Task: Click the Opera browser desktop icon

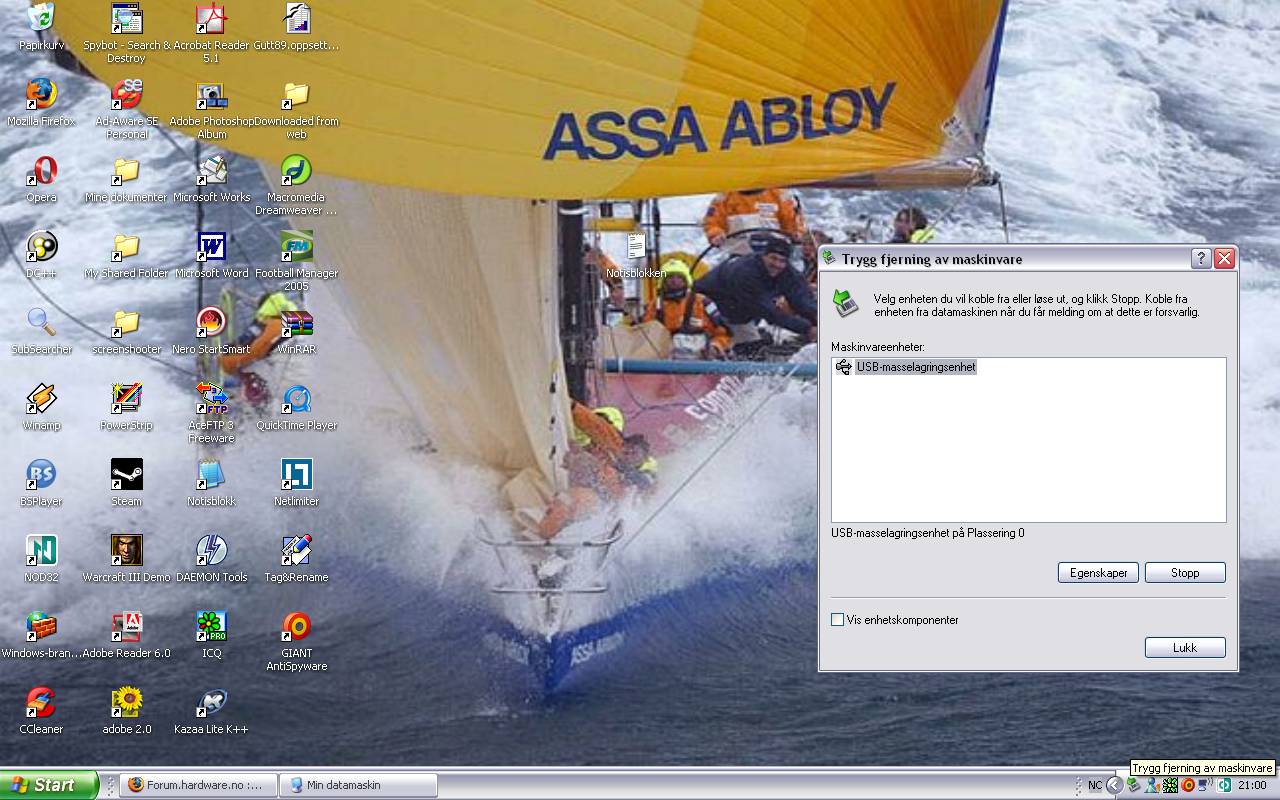Action: [x=41, y=172]
